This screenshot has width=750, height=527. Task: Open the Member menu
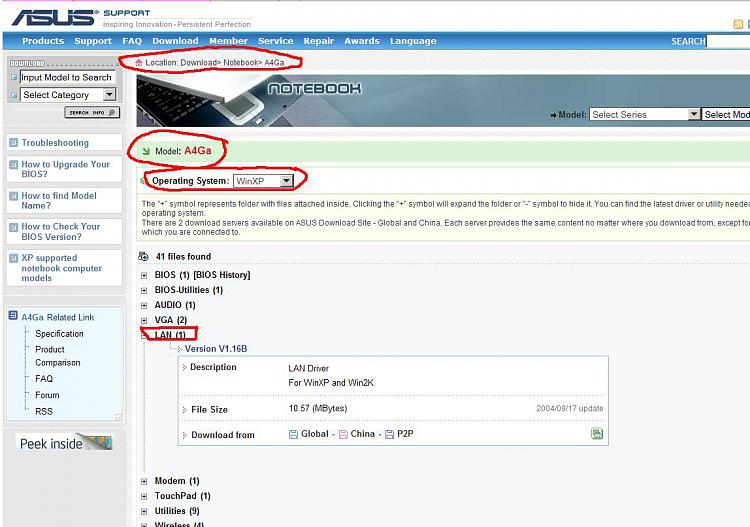tap(228, 41)
